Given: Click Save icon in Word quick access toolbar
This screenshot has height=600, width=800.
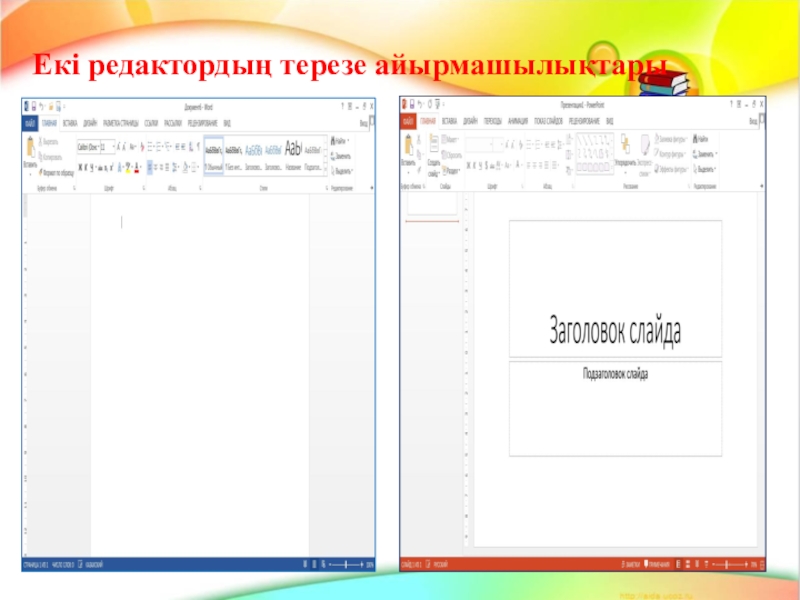Looking at the screenshot, I should click(34, 107).
